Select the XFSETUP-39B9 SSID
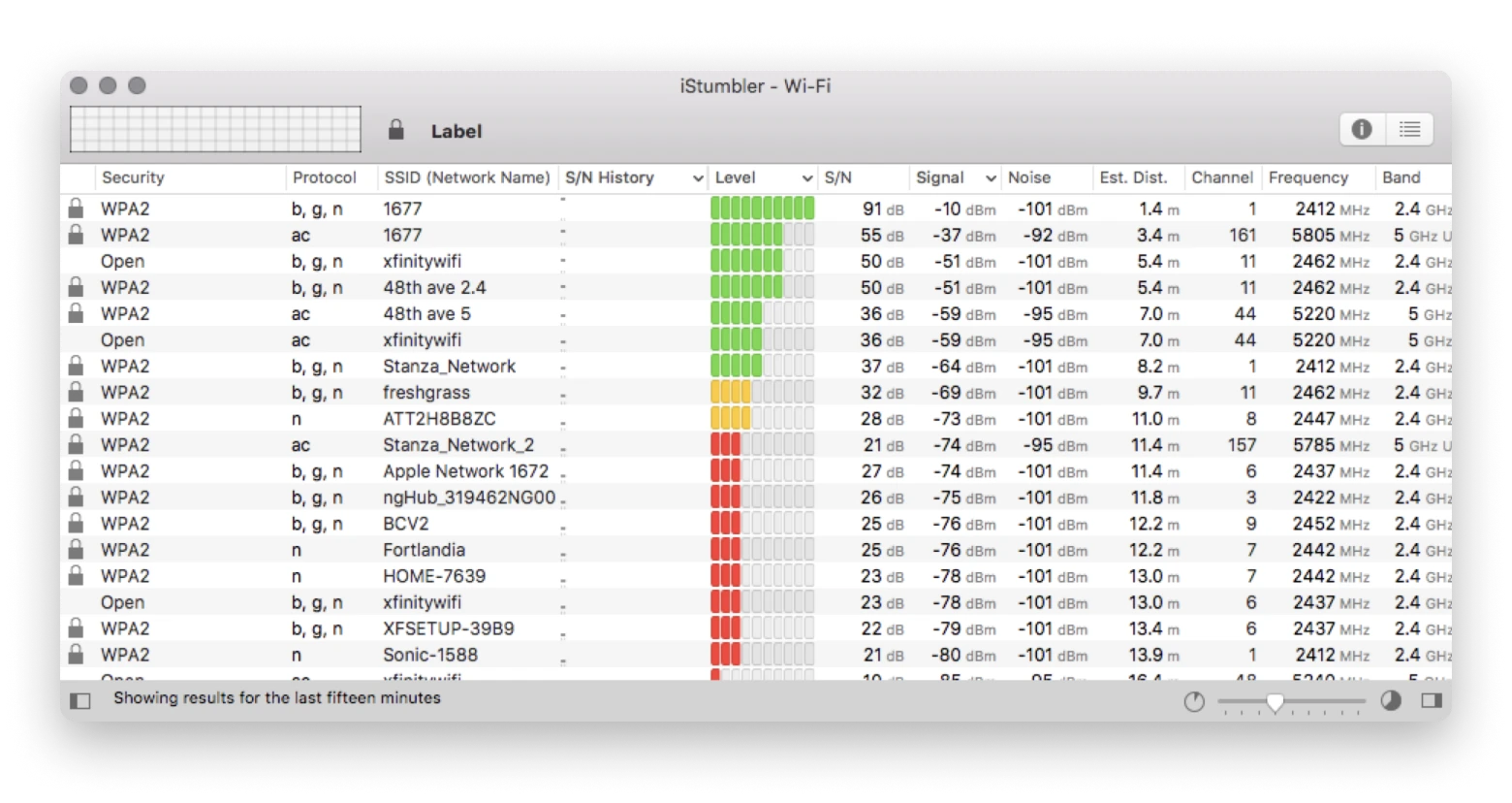The width and height of the screenshot is (1512, 803). point(448,627)
